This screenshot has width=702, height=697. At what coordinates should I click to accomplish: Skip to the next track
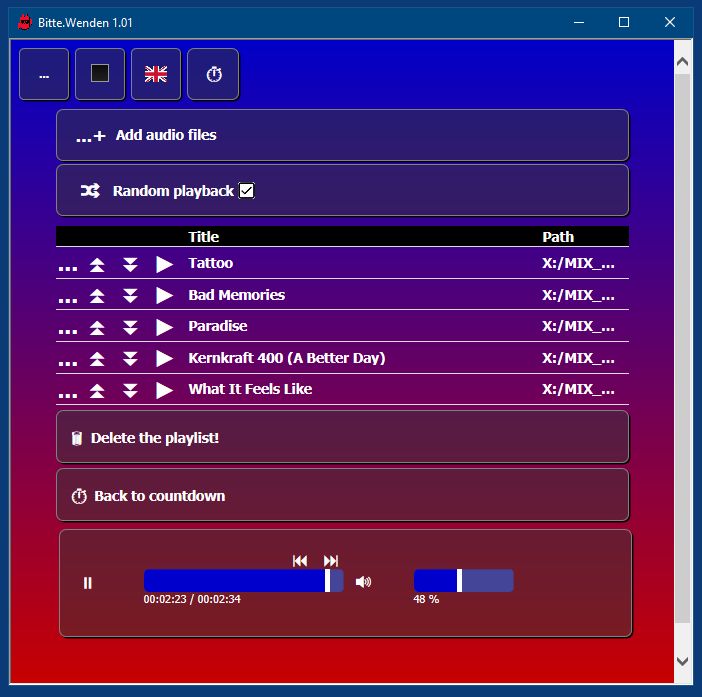331,560
